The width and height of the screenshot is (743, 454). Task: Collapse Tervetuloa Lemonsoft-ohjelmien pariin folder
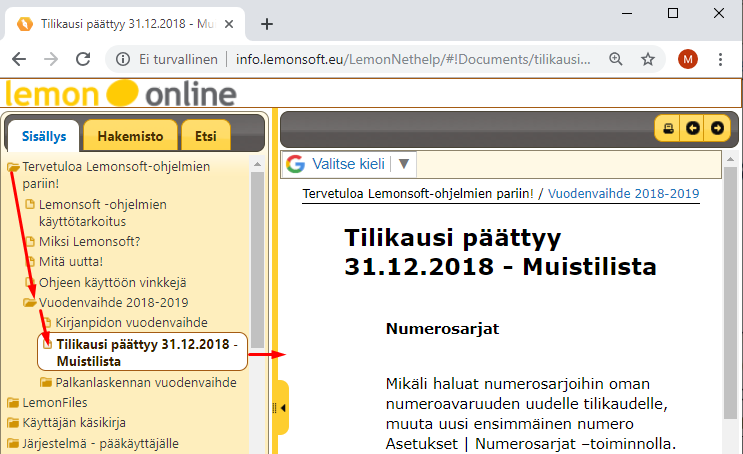pos(13,167)
